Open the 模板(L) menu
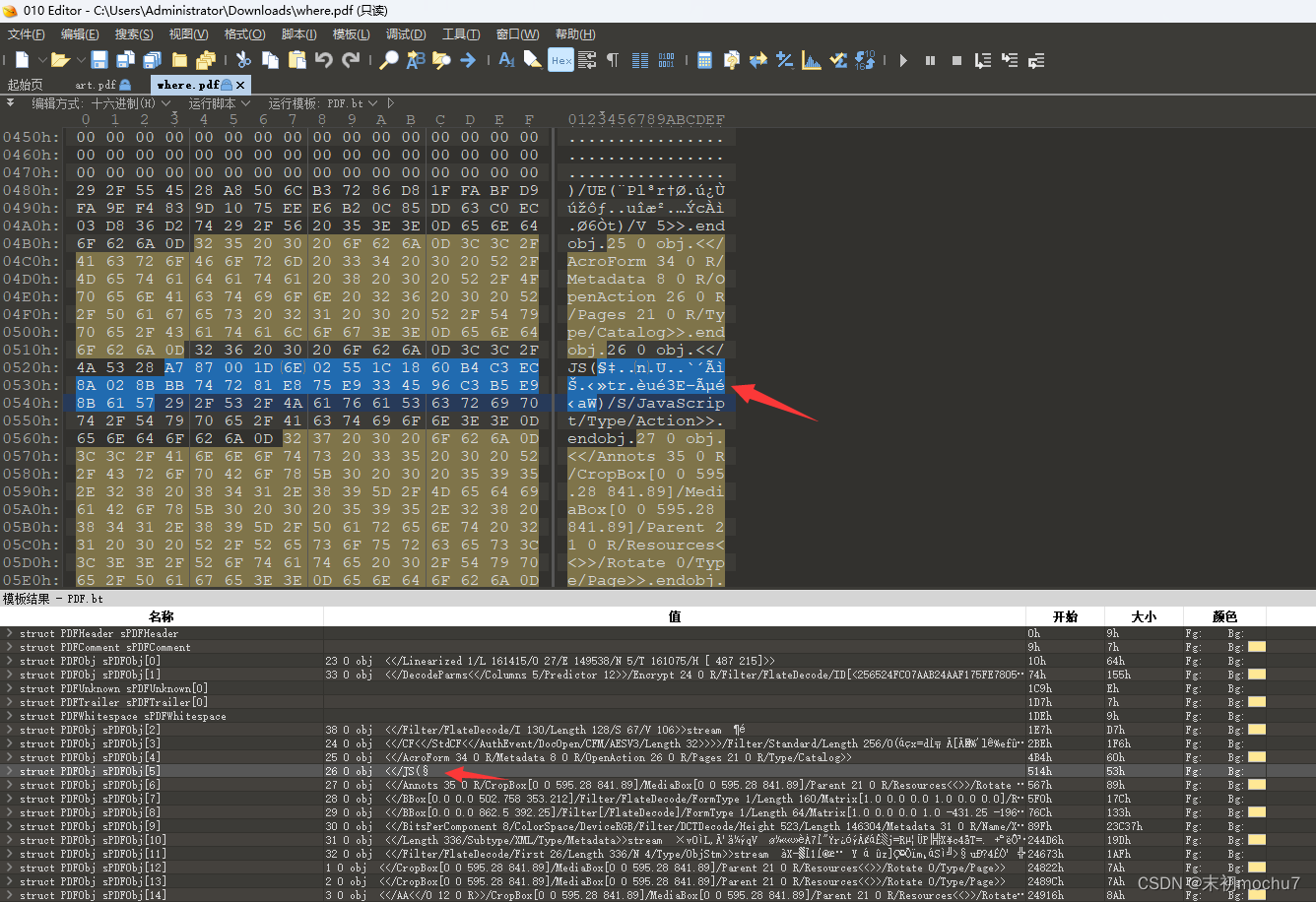This screenshot has height=902, width=1316. pos(352,34)
